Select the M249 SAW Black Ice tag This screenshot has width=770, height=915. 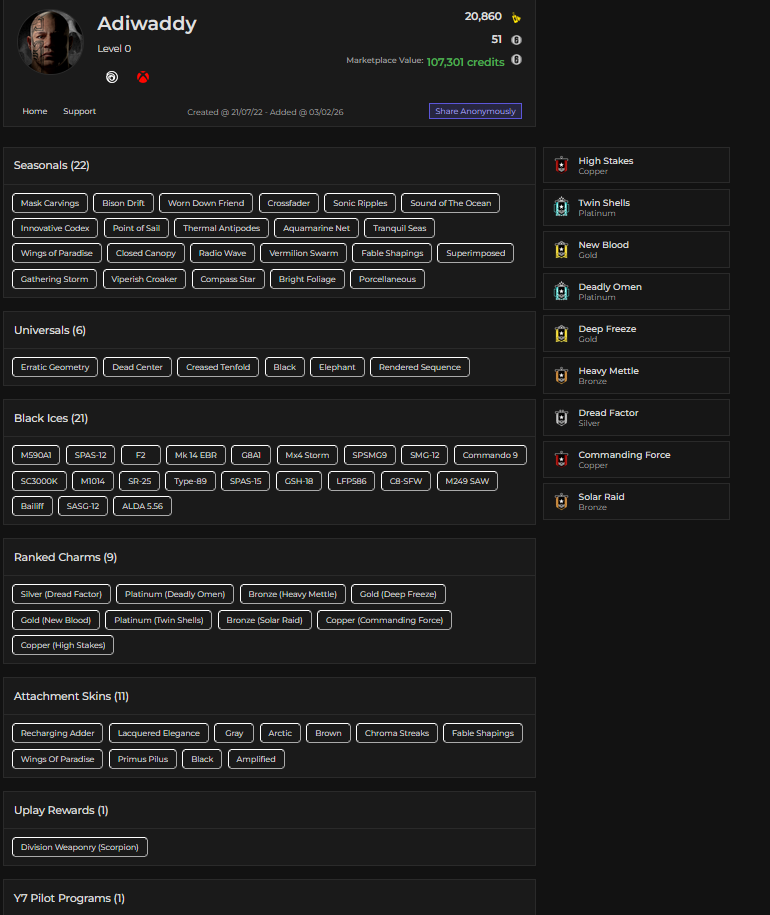click(467, 481)
